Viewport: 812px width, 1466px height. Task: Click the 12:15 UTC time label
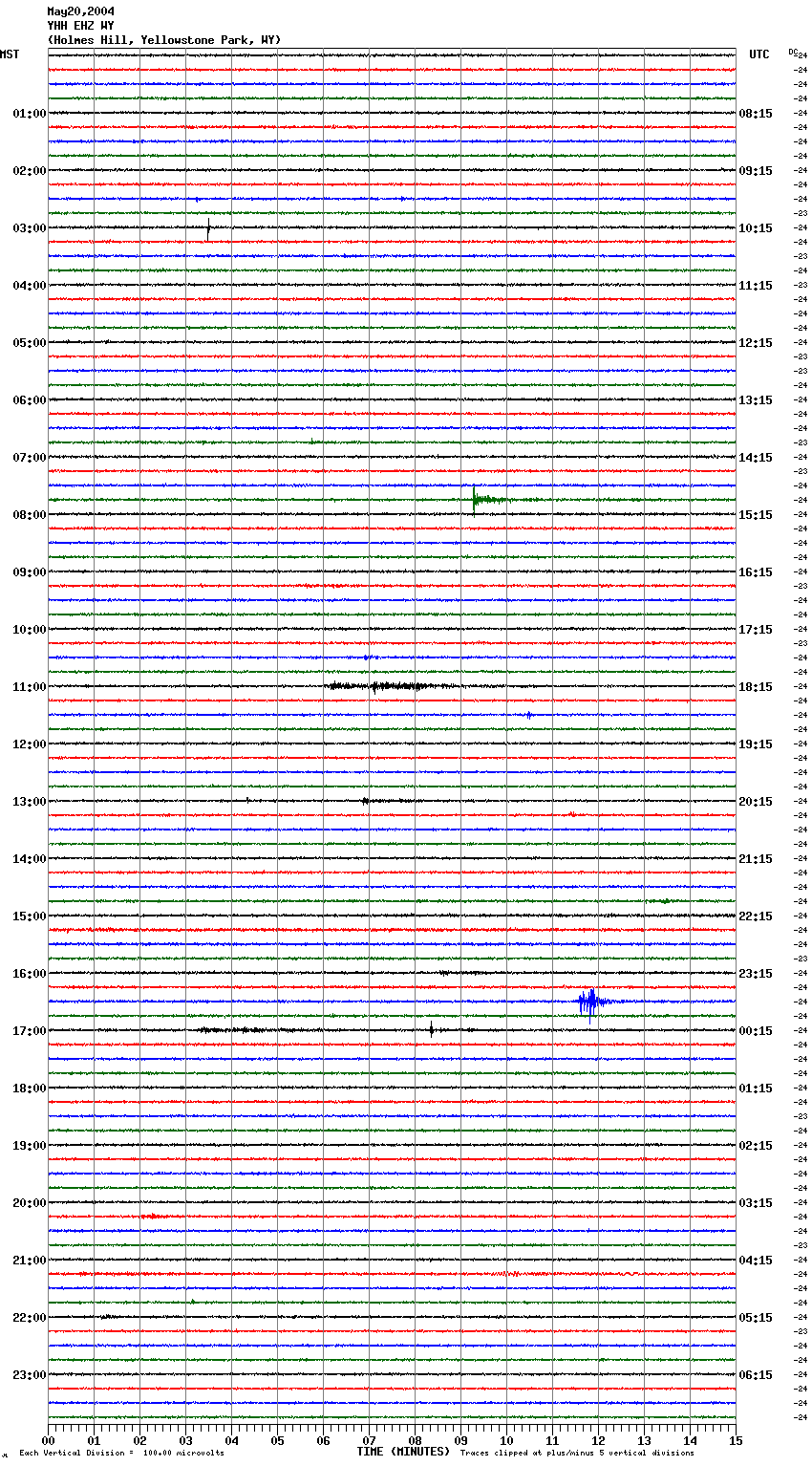(x=756, y=343)
